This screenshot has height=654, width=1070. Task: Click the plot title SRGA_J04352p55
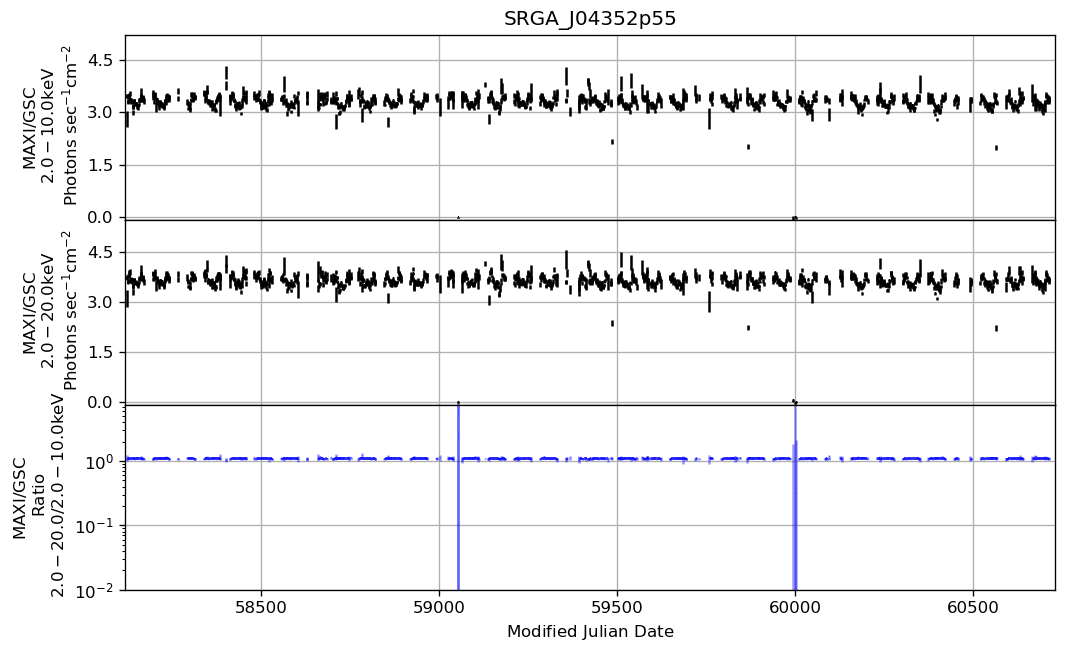pyautogui.click(x=590, y=18)
